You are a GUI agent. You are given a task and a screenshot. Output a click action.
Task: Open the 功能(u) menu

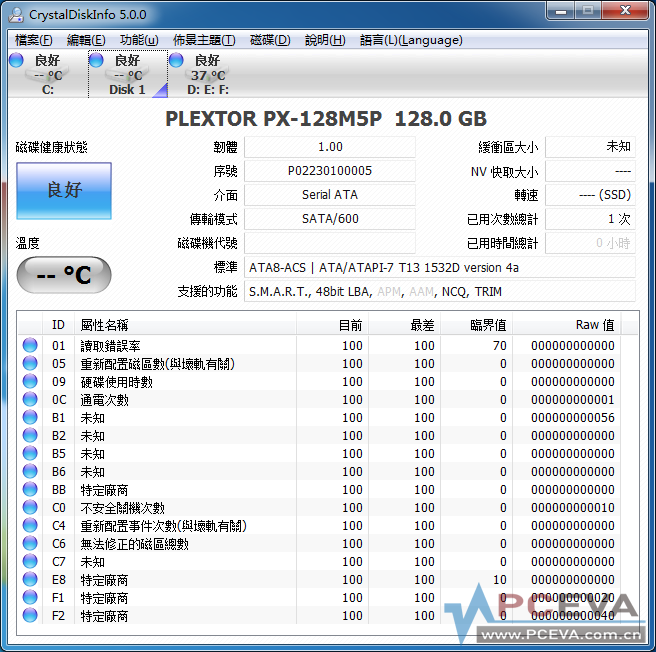coord(139,40)
